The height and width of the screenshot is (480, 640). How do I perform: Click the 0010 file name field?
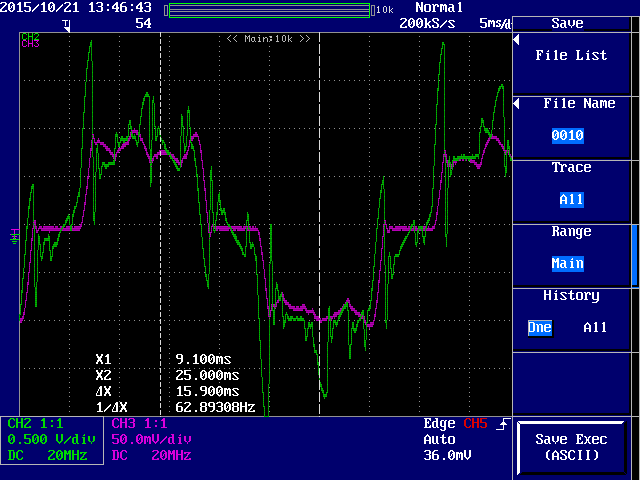coord(567,136)
